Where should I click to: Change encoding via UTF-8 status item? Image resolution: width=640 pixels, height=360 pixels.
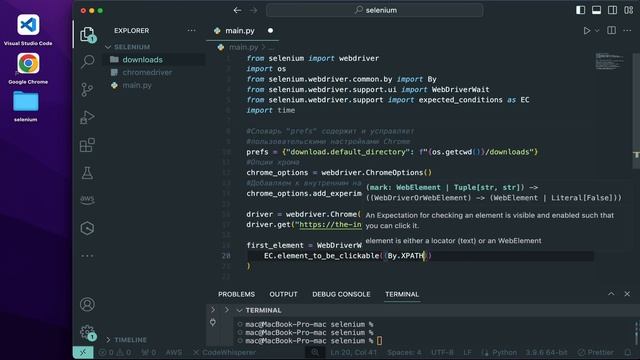click(442, 352)
